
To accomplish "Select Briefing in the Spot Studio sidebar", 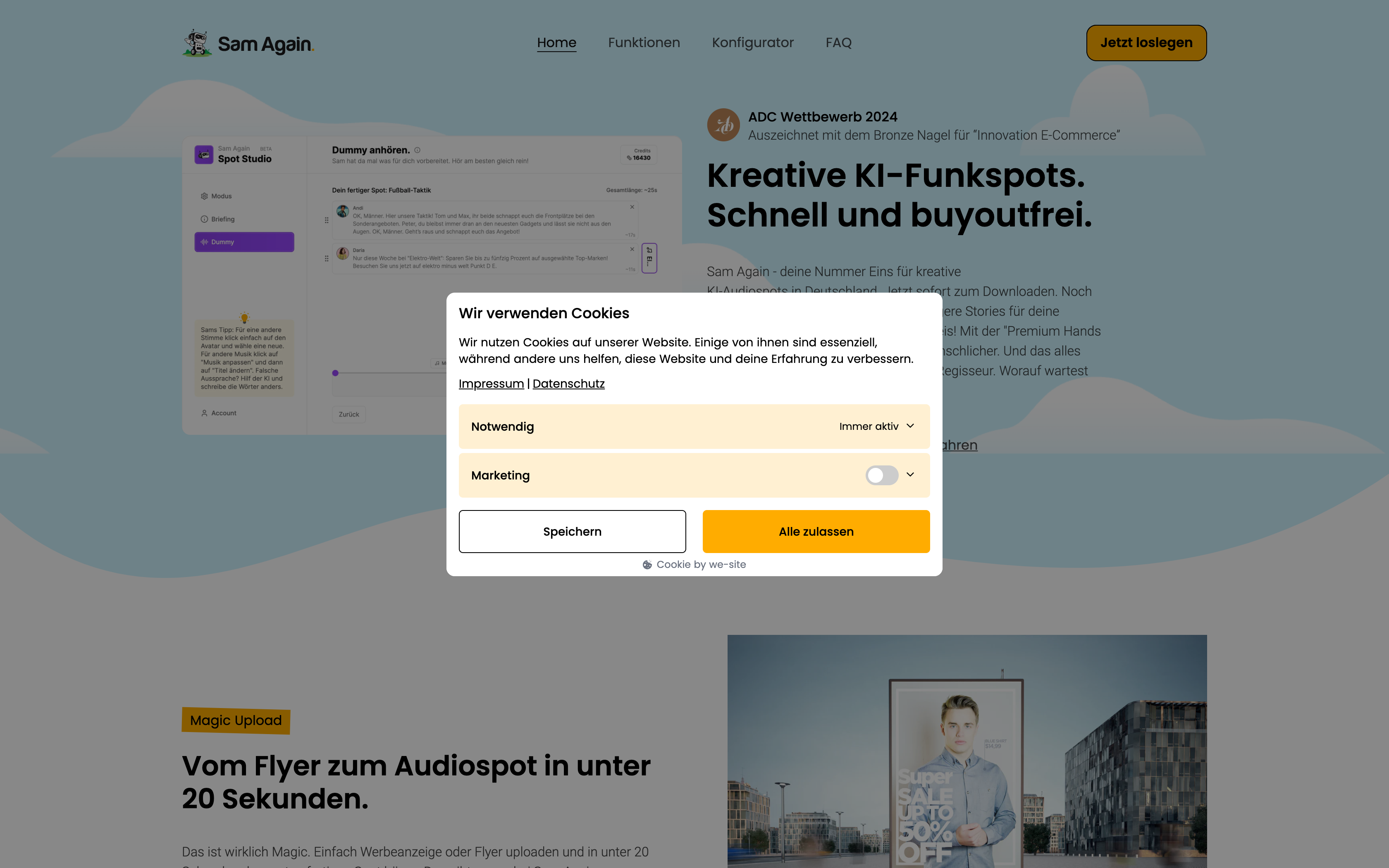I will [x=224, y=219].
